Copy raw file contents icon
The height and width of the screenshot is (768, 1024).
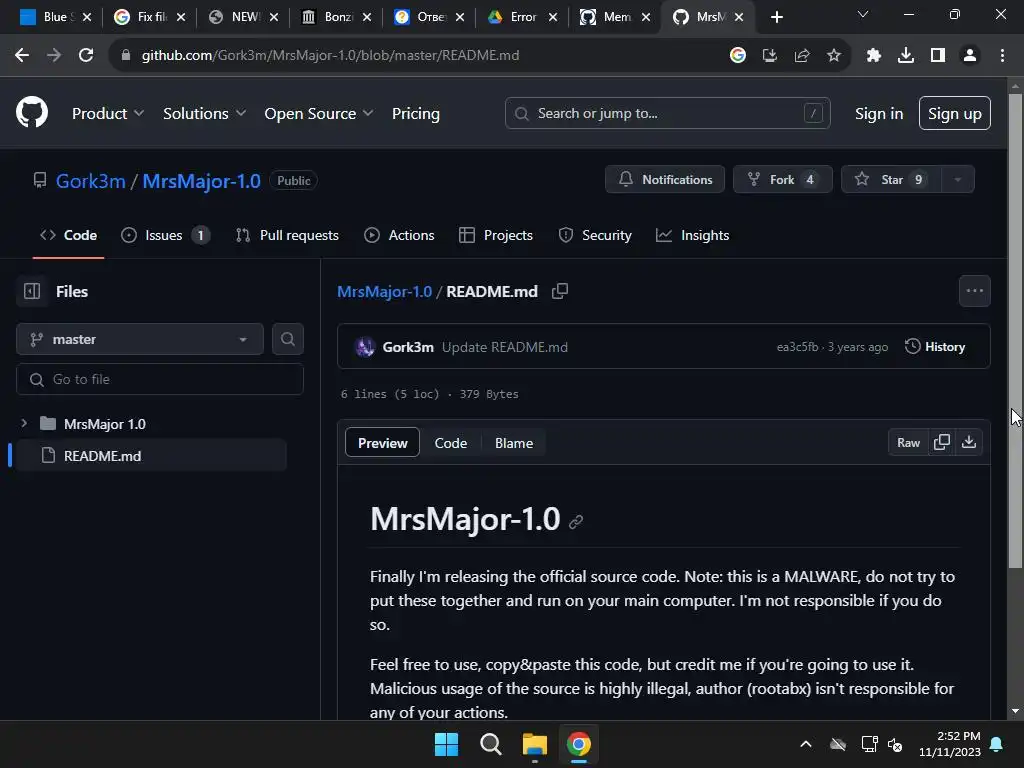tap(942, 442)
